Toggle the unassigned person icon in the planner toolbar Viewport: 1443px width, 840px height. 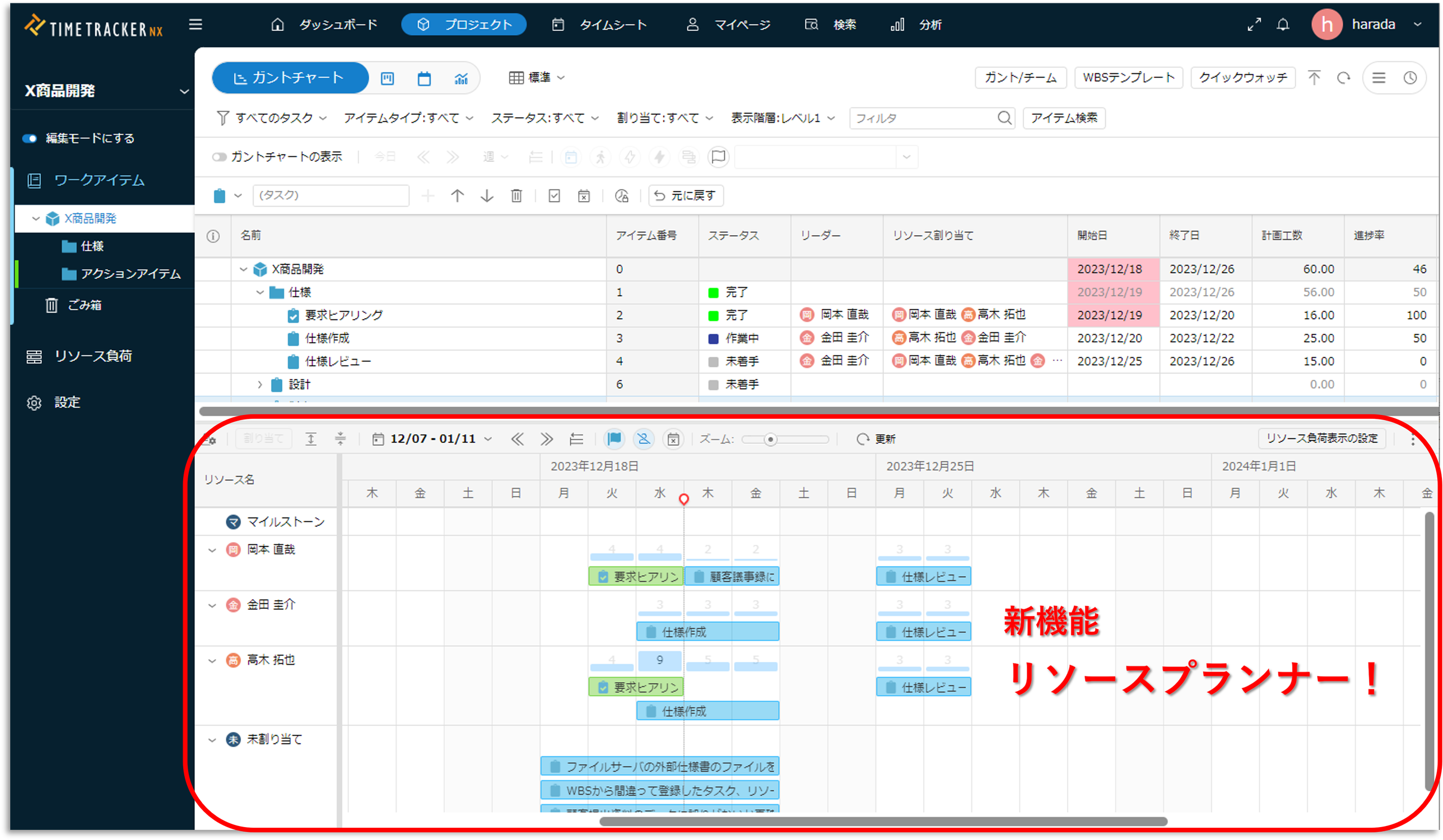(x=644, y=439)
